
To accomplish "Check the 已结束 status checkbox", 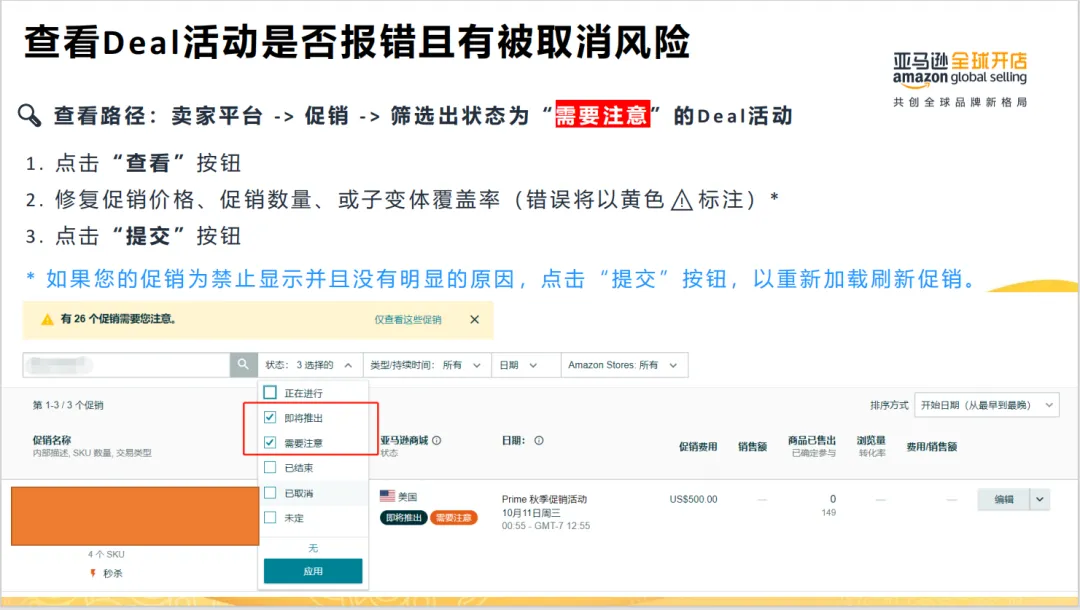I will (270, 467).
